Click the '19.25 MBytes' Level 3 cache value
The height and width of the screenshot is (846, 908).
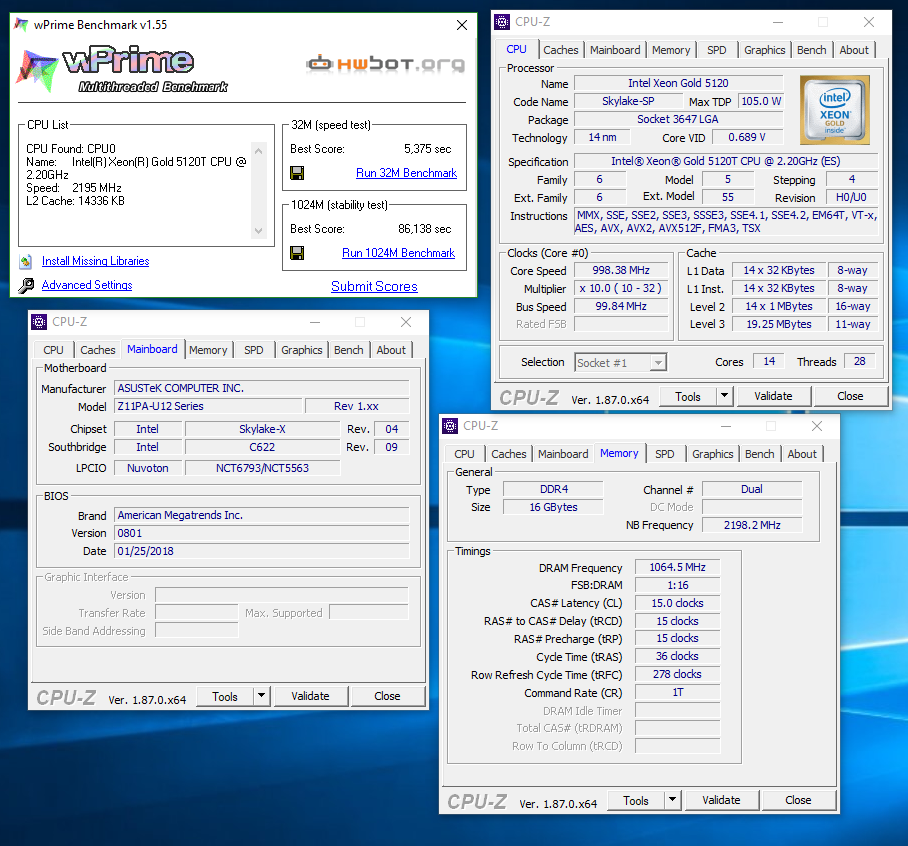click(x=778, y=324)
